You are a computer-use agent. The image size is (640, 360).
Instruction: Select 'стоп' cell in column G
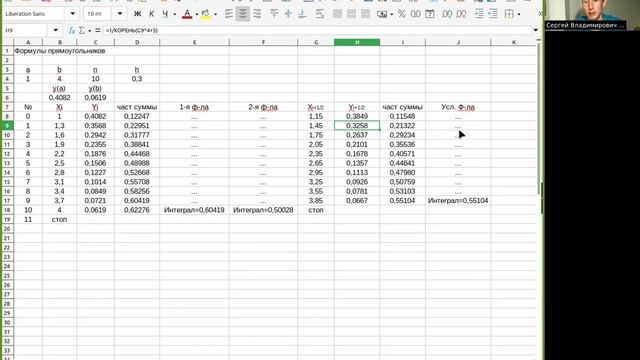tap(316, 210)
